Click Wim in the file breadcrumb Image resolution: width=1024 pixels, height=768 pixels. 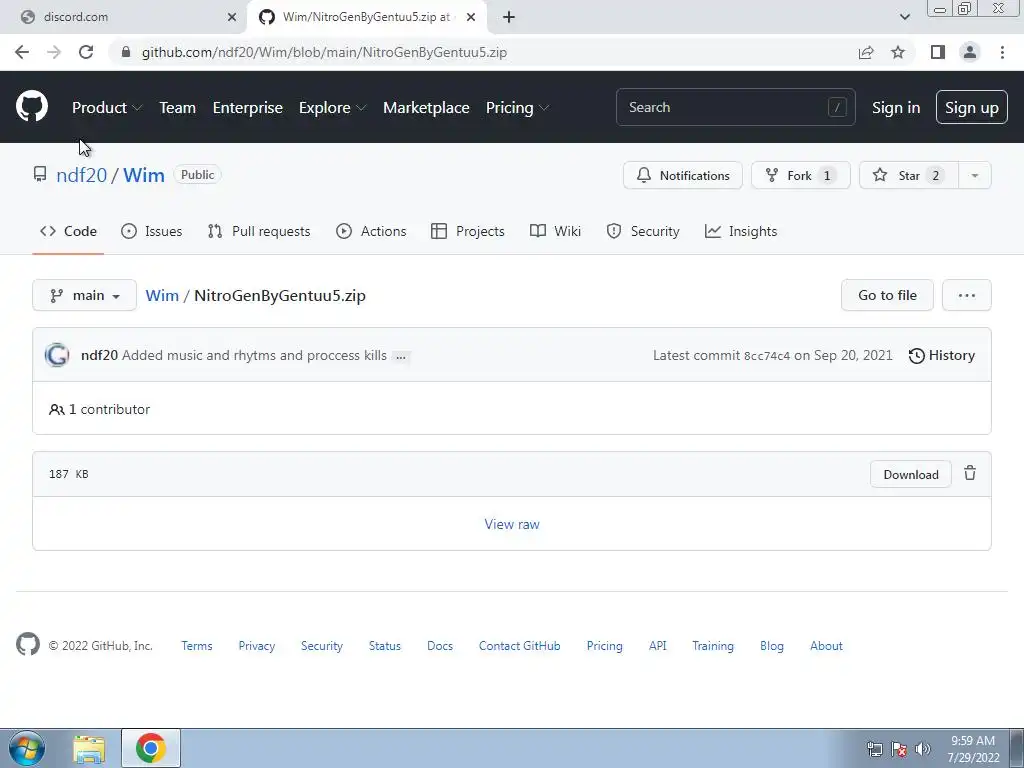162,295
